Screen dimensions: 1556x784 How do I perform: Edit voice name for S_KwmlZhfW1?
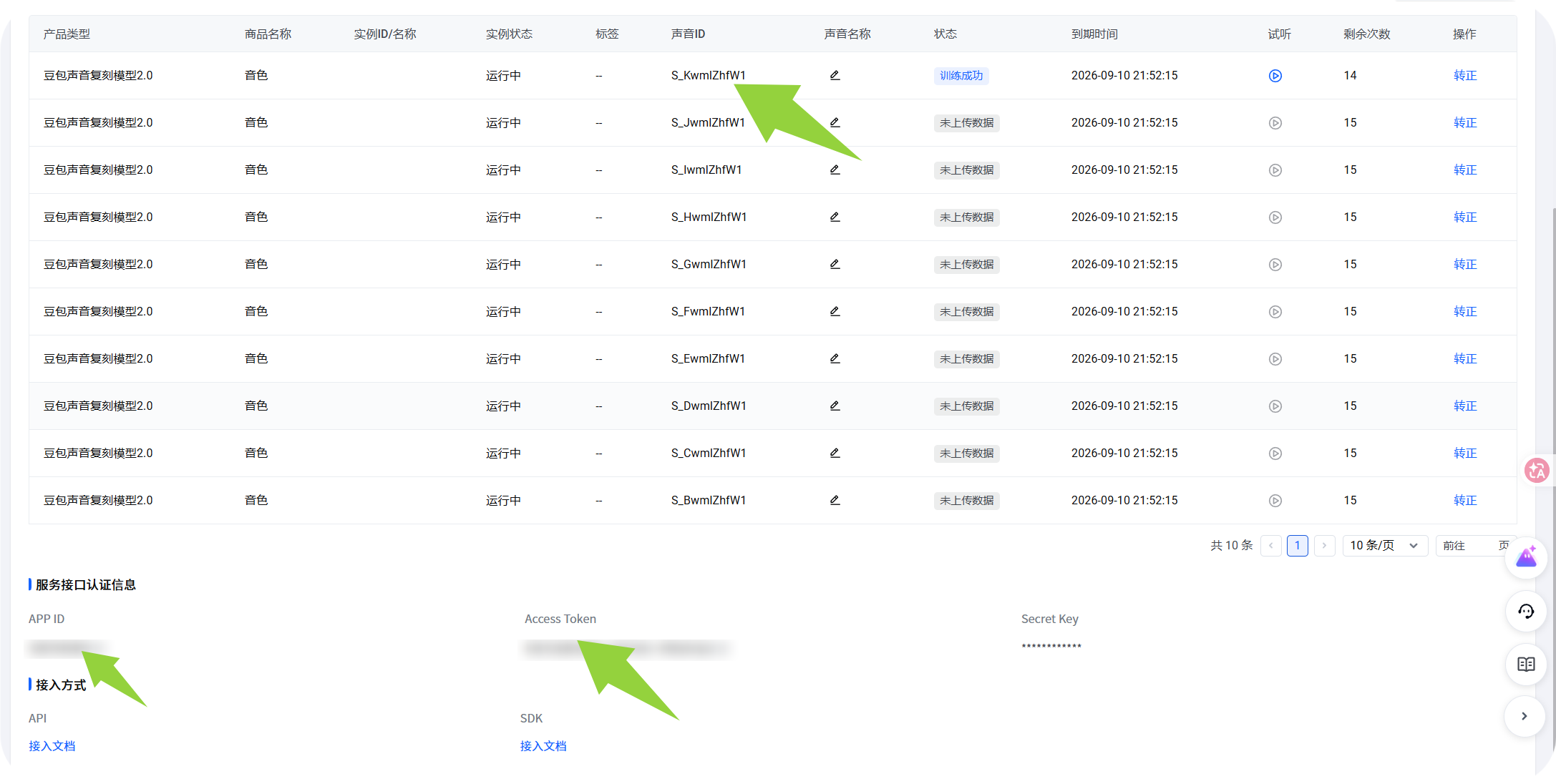point(835,75)
